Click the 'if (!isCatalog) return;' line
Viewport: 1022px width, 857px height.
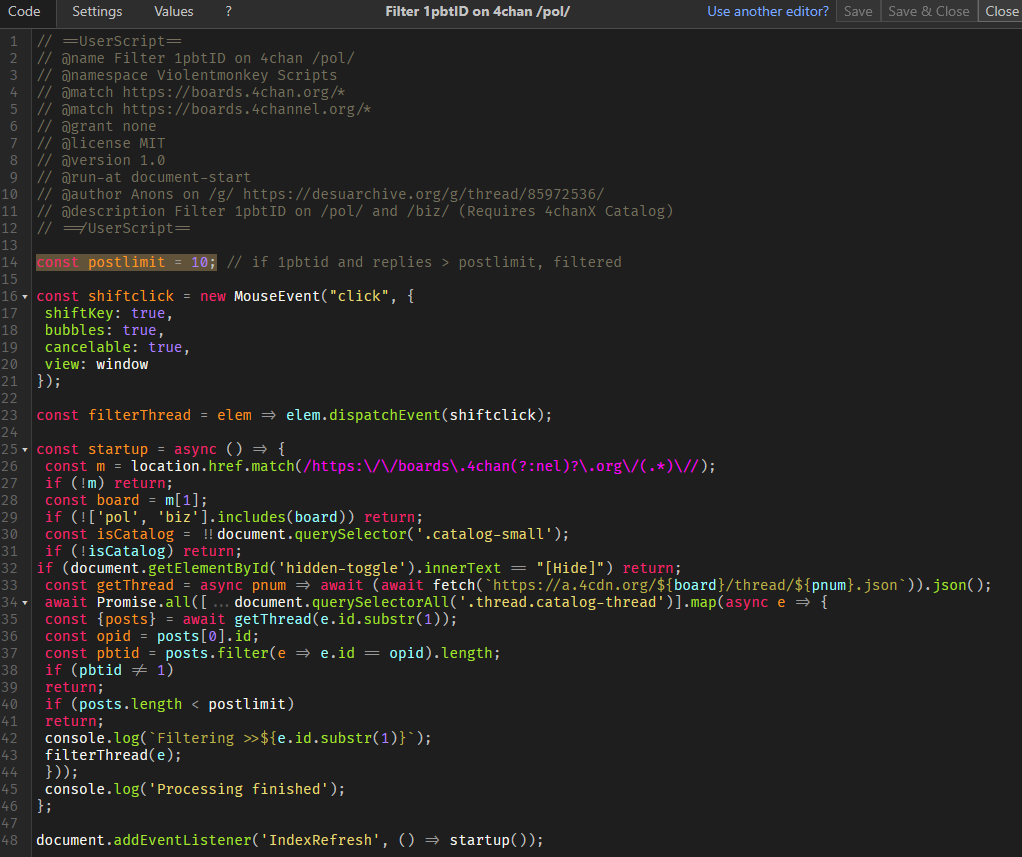click(143, 551)
